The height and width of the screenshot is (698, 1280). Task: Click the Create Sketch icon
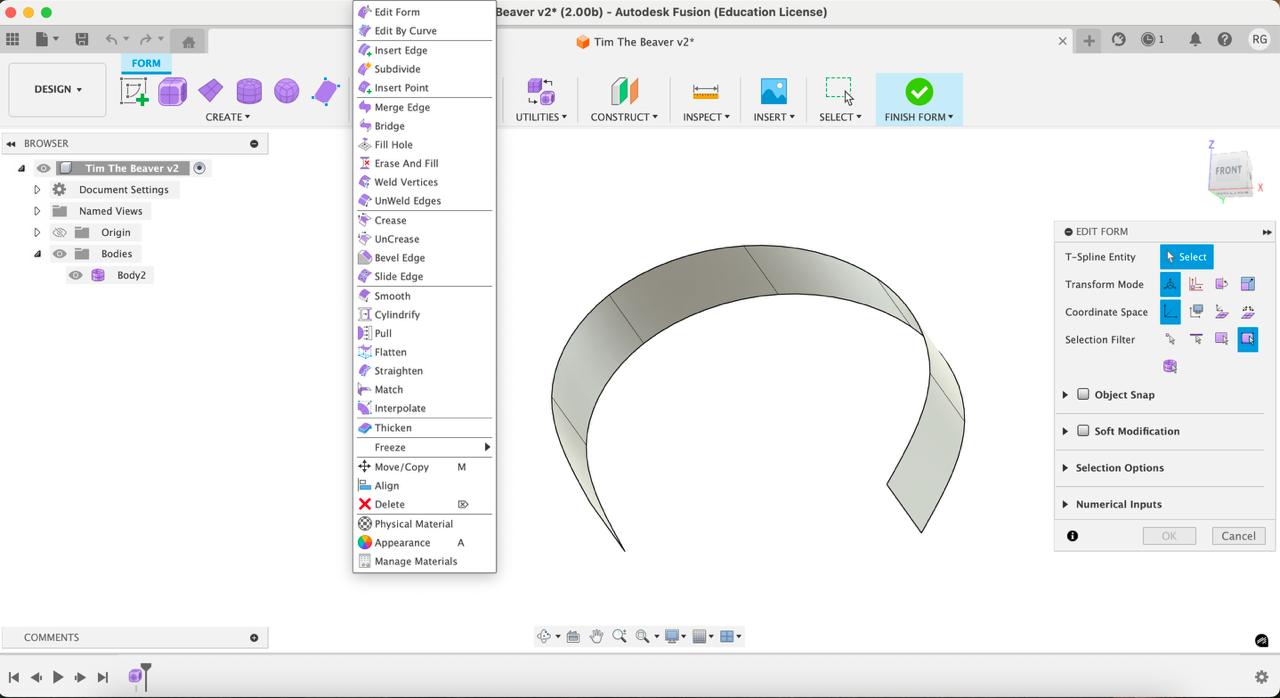(134, 92)
